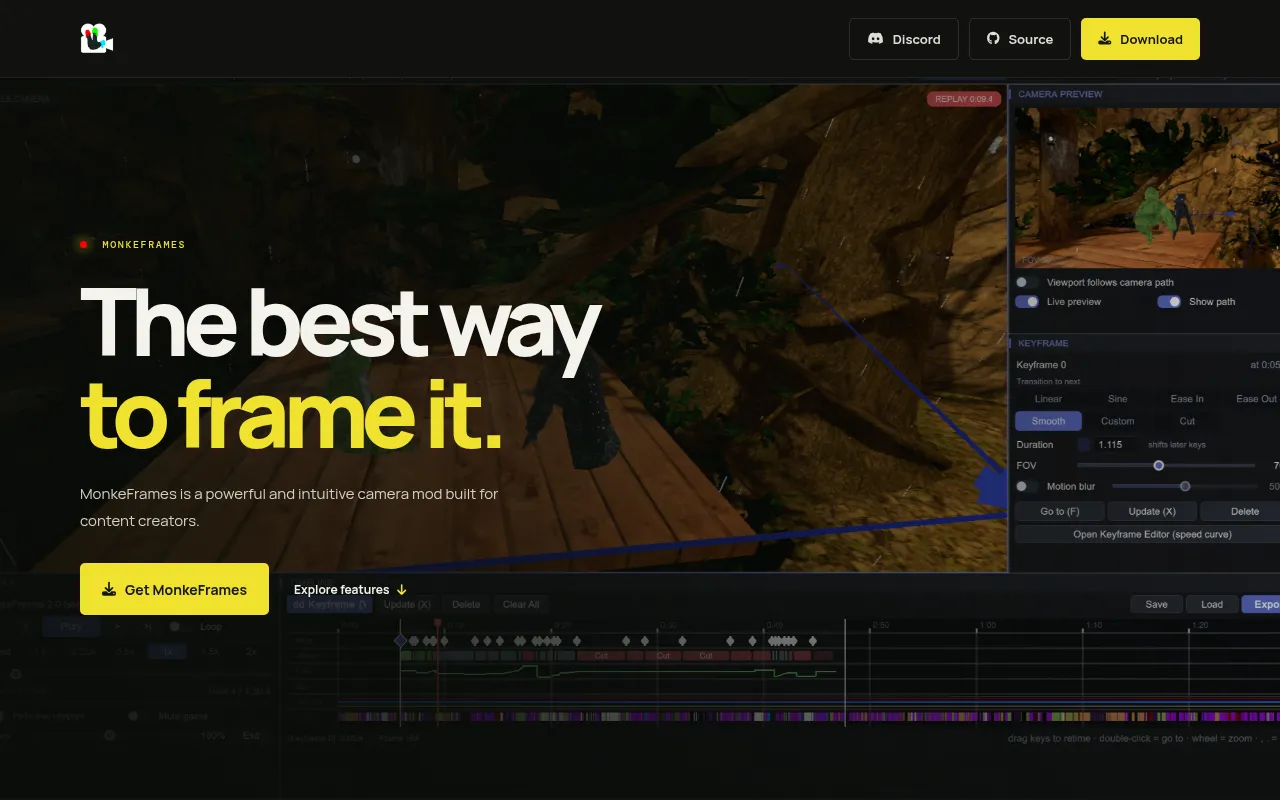Image resolution: width=1280 pixels, height=800 pixels.
Task: Select the Sine transition option
Action: click(x=1118, y=398)
